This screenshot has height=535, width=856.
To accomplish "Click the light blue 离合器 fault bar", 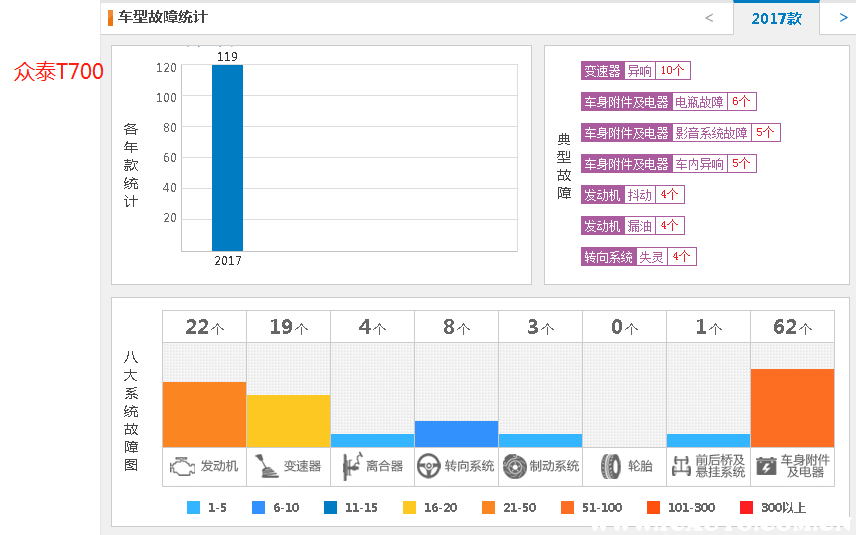I will (372, 441).
